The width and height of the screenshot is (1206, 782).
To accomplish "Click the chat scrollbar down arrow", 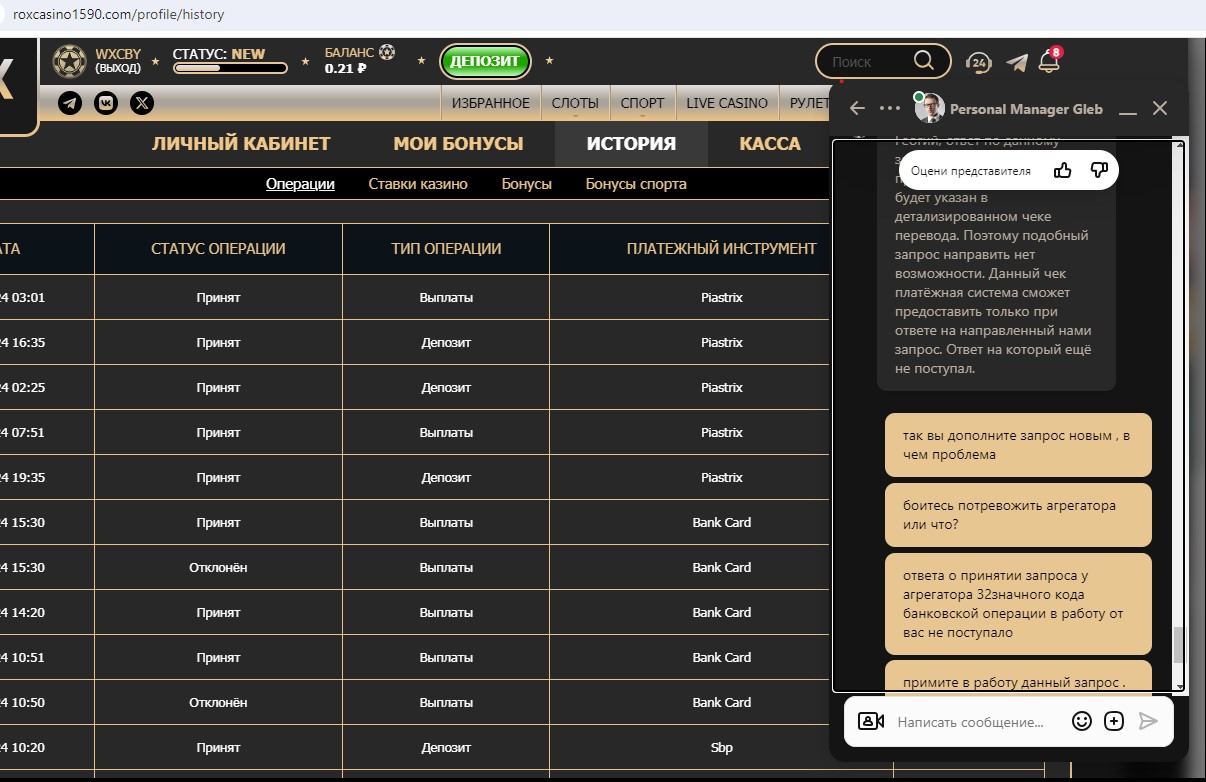I will (1179, 686).
